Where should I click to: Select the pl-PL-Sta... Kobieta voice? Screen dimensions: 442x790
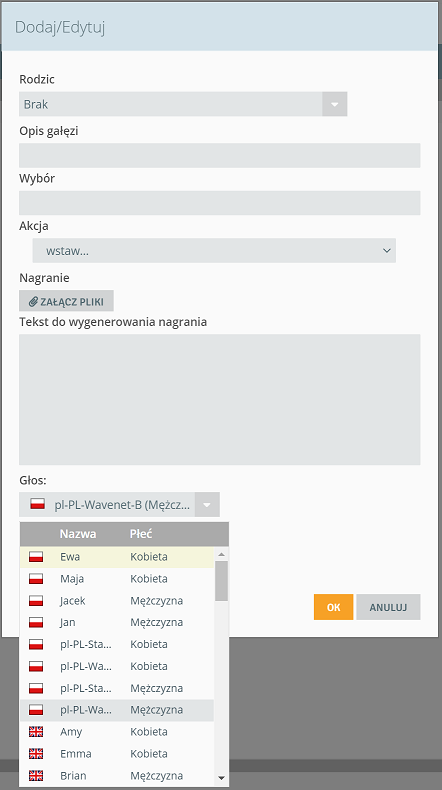pos(117,644)
